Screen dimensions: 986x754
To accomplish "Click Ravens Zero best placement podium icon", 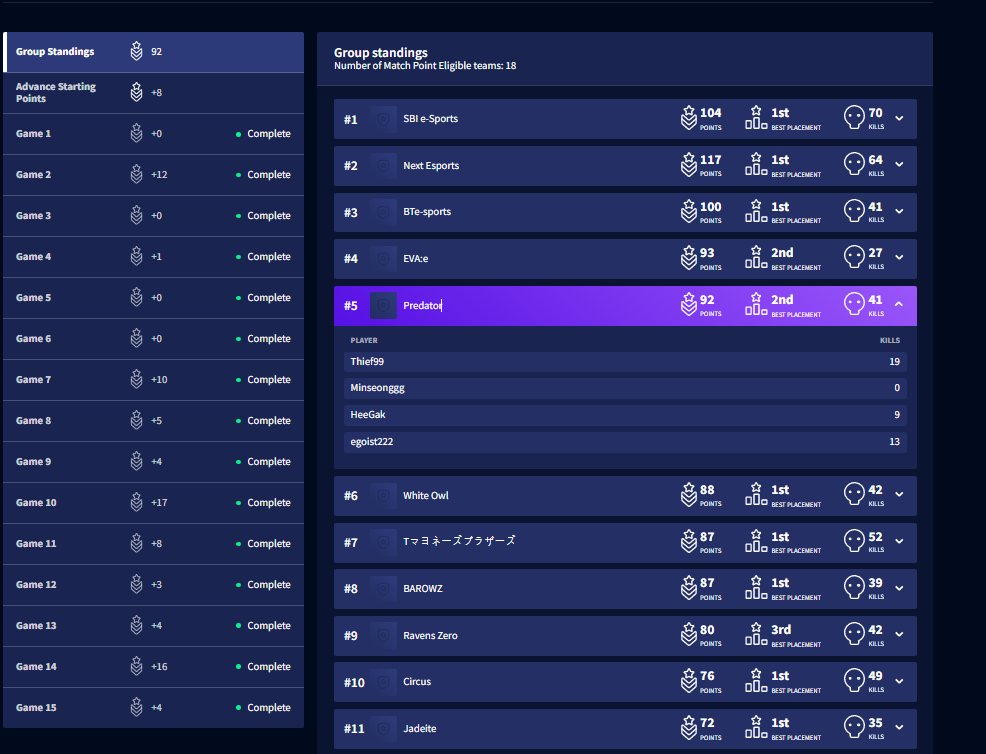I will 756,634.
